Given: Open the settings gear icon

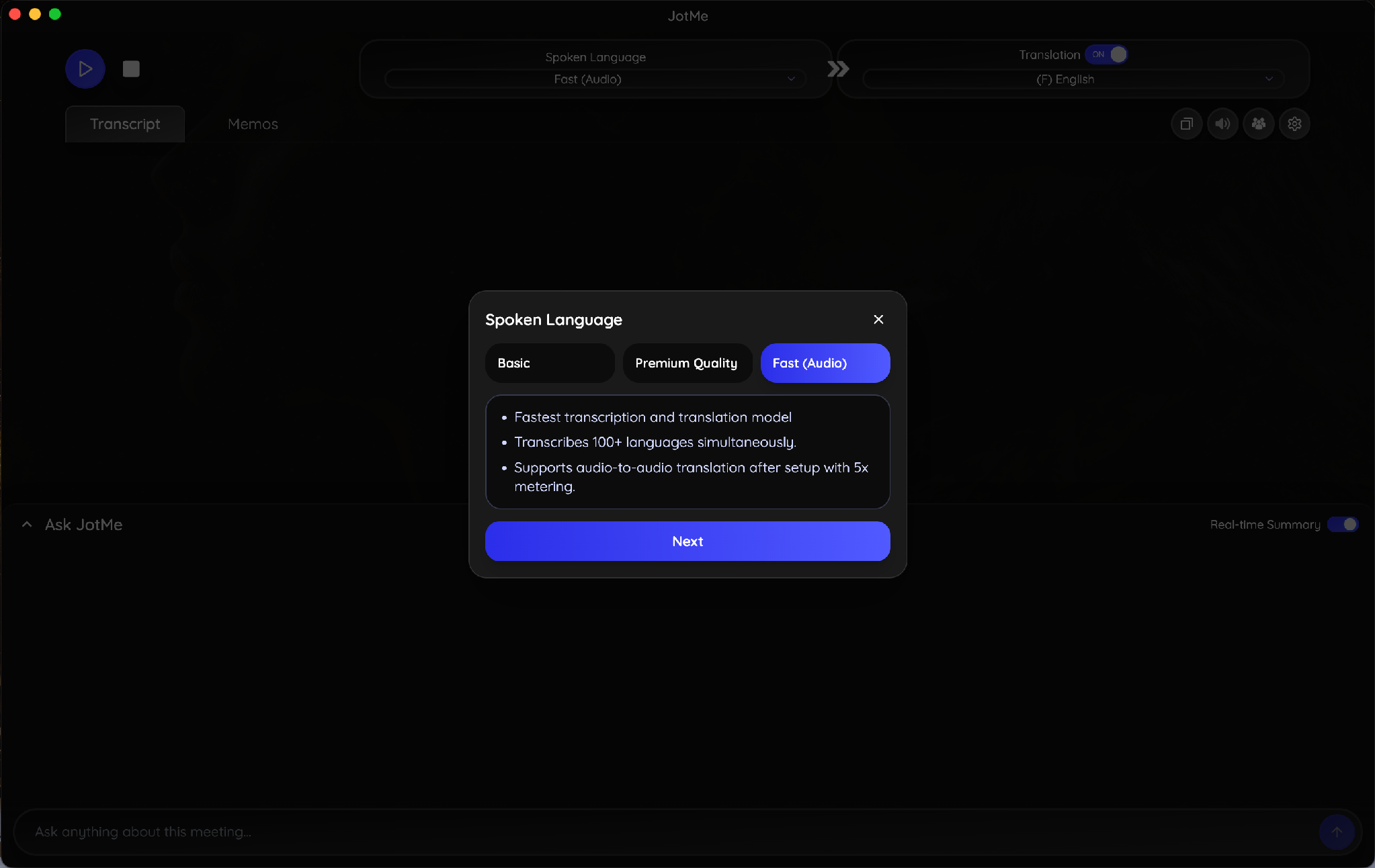Looking at the screenshot, I should (x=1294, y=124).
